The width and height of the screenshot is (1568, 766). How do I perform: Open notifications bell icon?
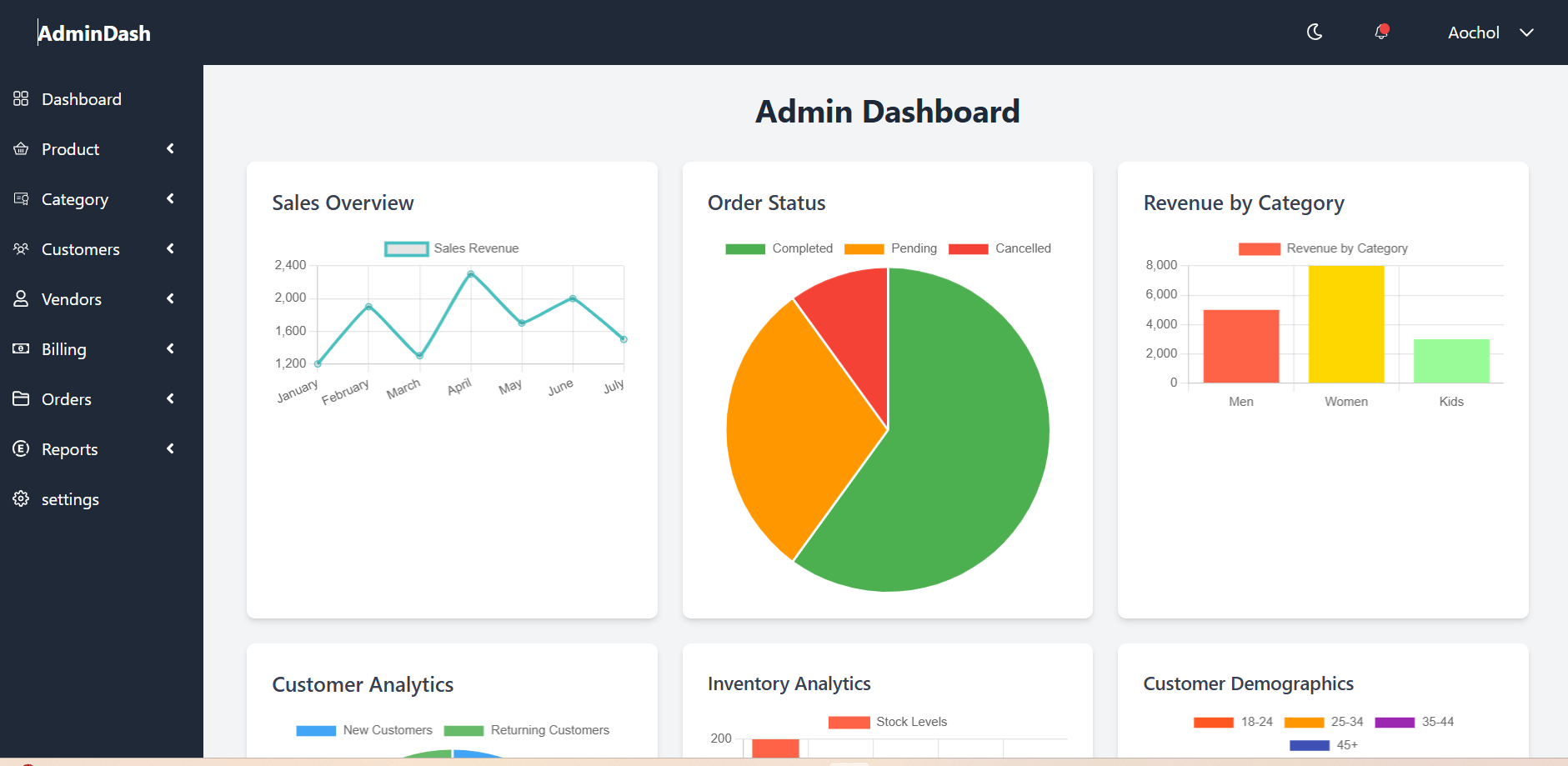pos(1381,33)
